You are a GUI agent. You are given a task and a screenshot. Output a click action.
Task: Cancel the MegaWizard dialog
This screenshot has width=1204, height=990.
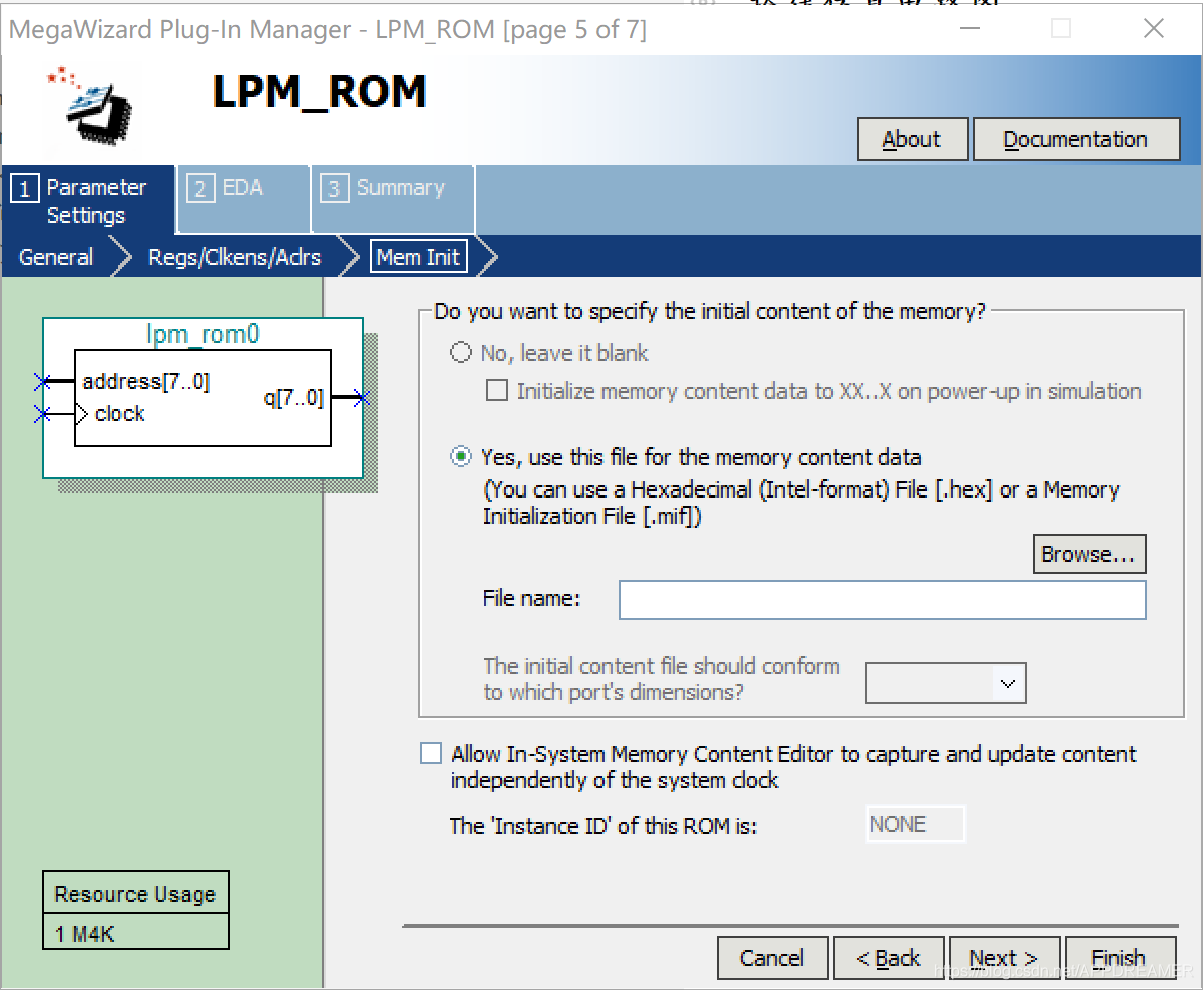click(772, 958)
